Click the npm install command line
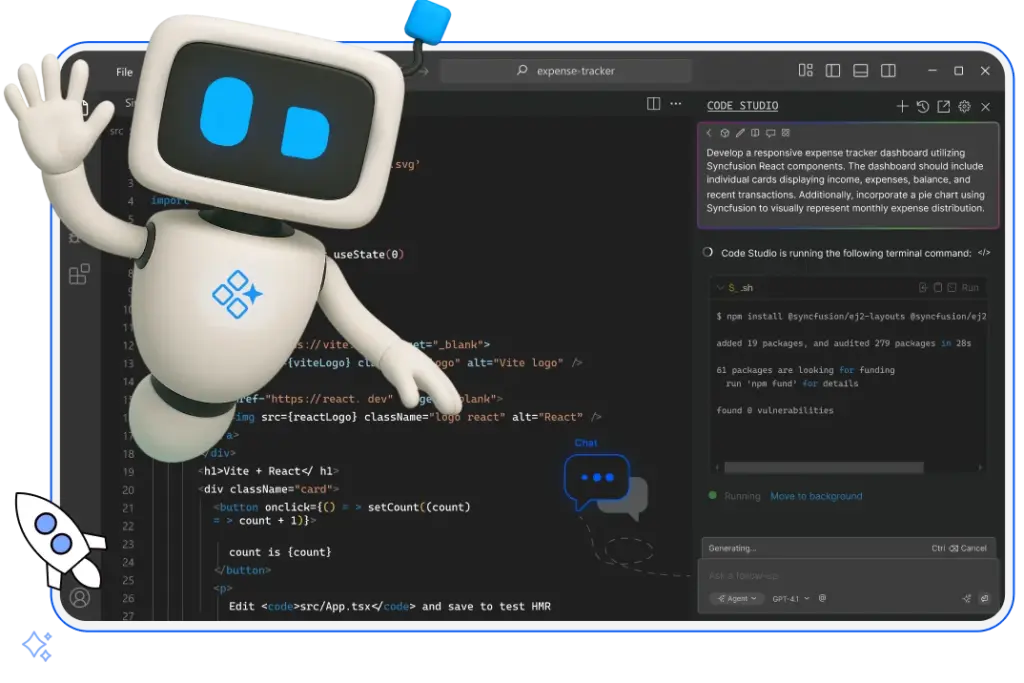1024x683 pixels. (x=852, y=316)
